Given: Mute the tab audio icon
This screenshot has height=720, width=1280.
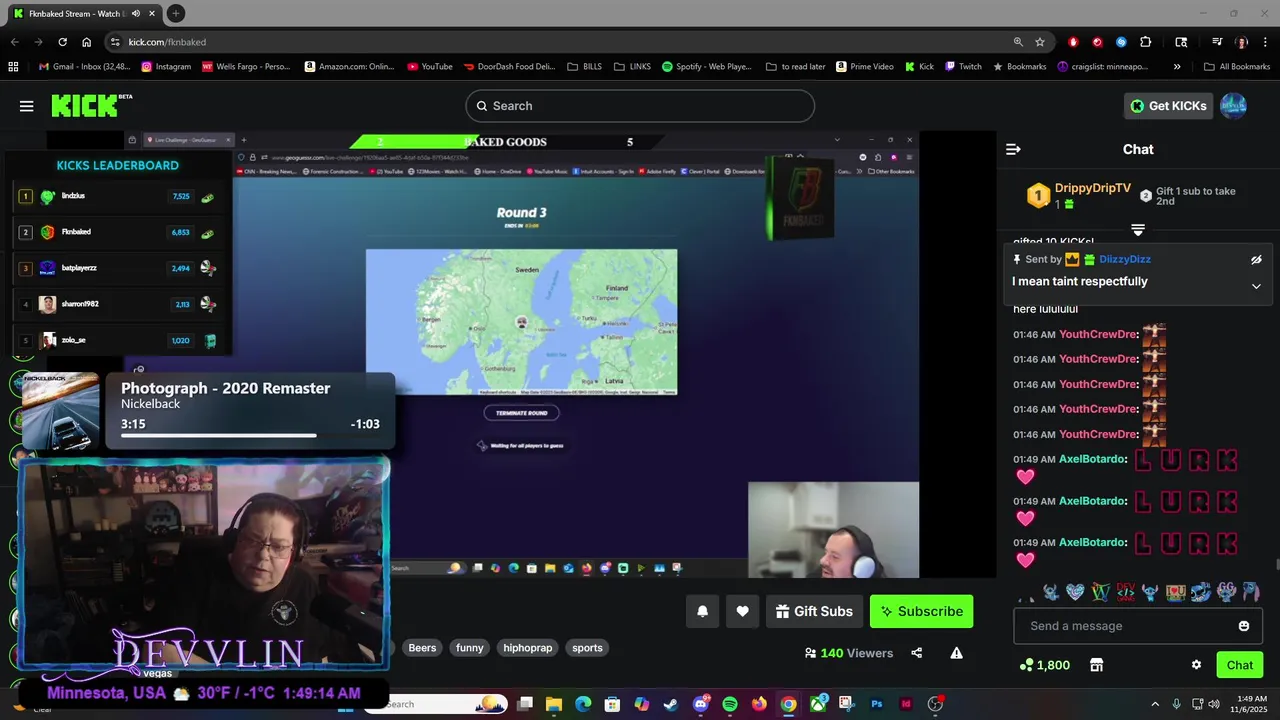Looking at the screenshot, I should 135,13.
